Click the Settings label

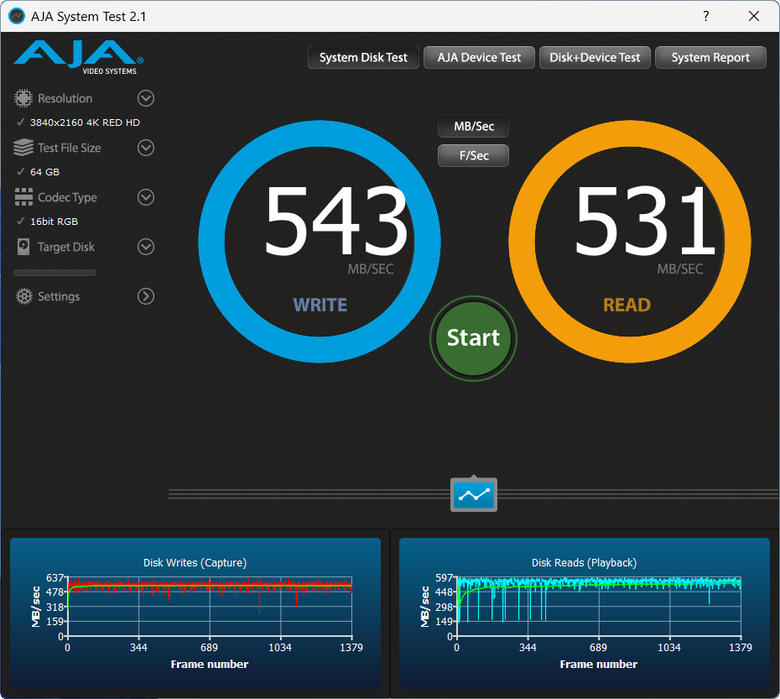tap(59, 297)
